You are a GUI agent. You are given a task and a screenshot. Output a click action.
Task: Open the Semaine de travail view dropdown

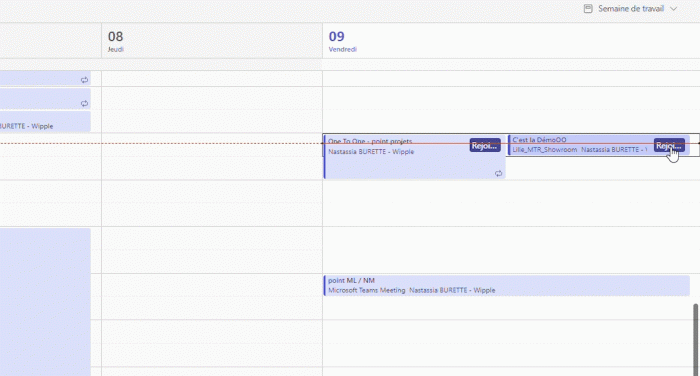630,9
